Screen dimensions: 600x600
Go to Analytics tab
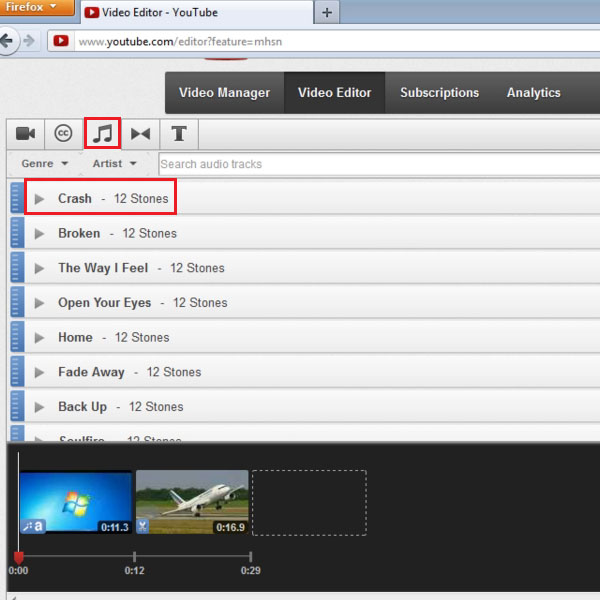(533, 93)
